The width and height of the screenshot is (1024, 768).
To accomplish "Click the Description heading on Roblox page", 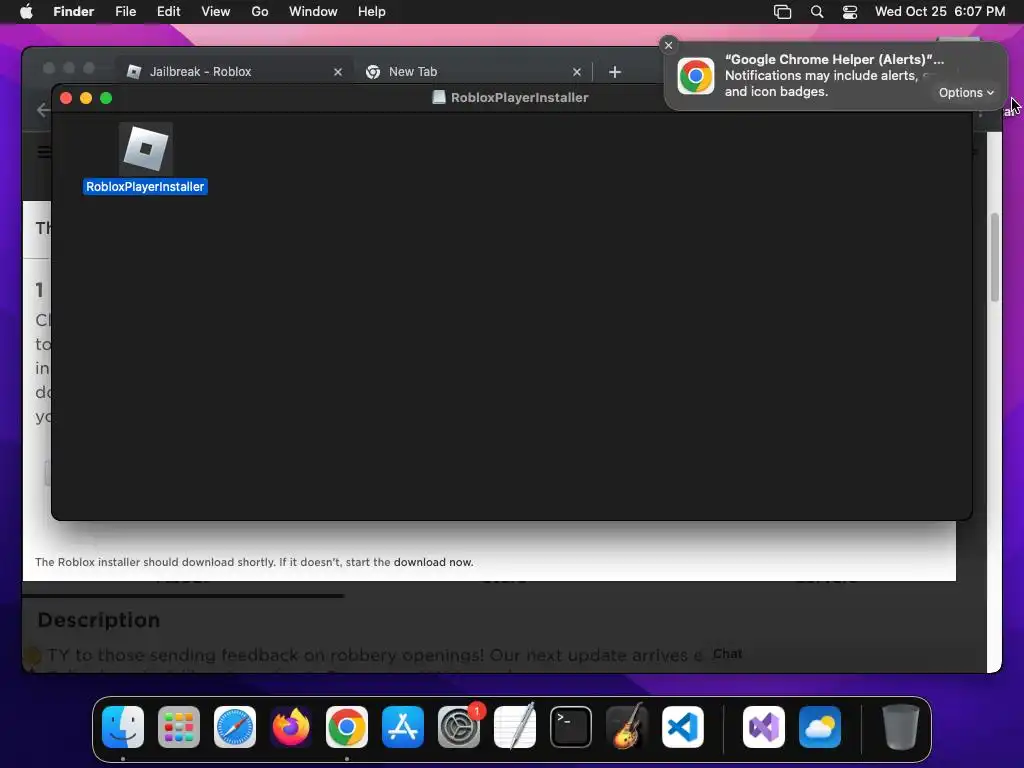I will tap(99, 620).
